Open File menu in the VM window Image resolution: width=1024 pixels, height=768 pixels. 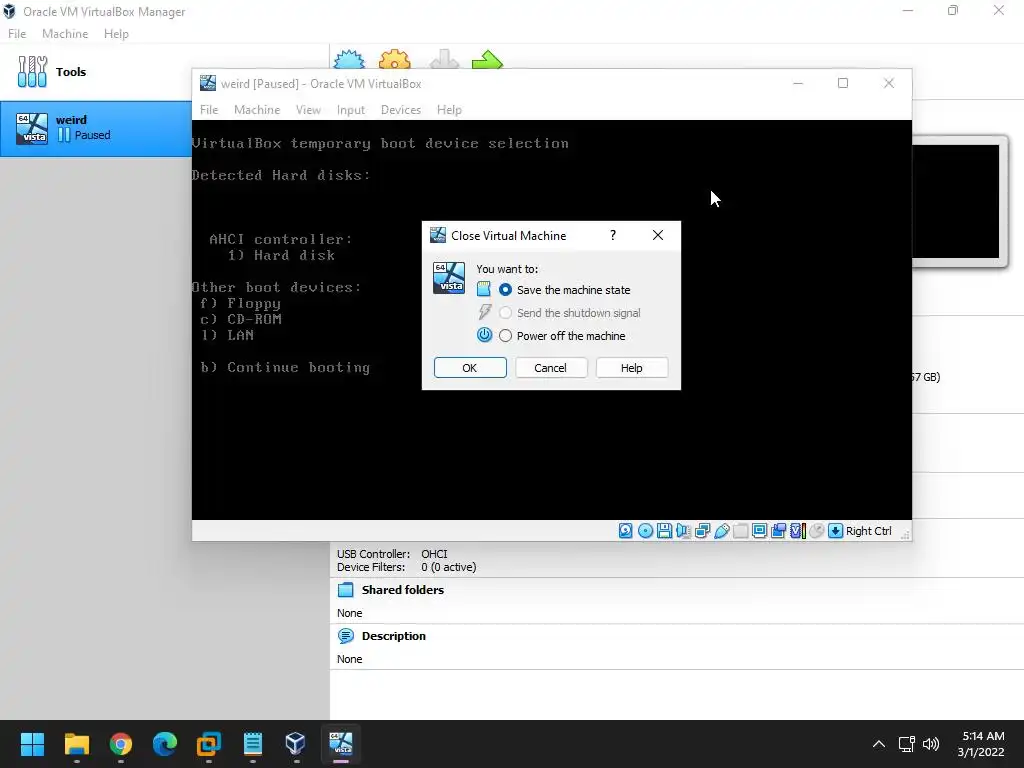(209, 110)
